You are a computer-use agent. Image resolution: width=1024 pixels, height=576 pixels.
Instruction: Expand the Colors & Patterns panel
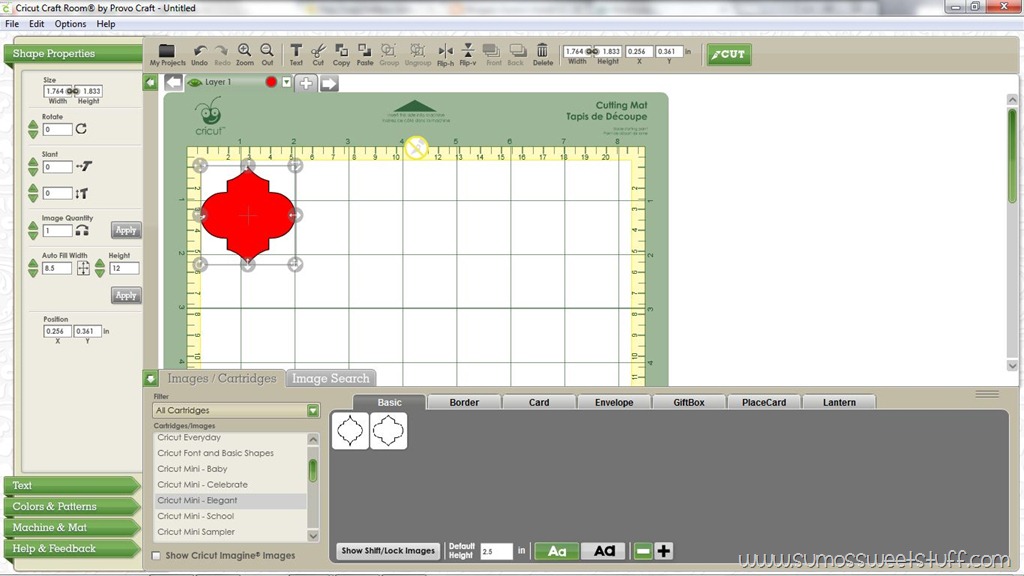(x=72, y=506)
